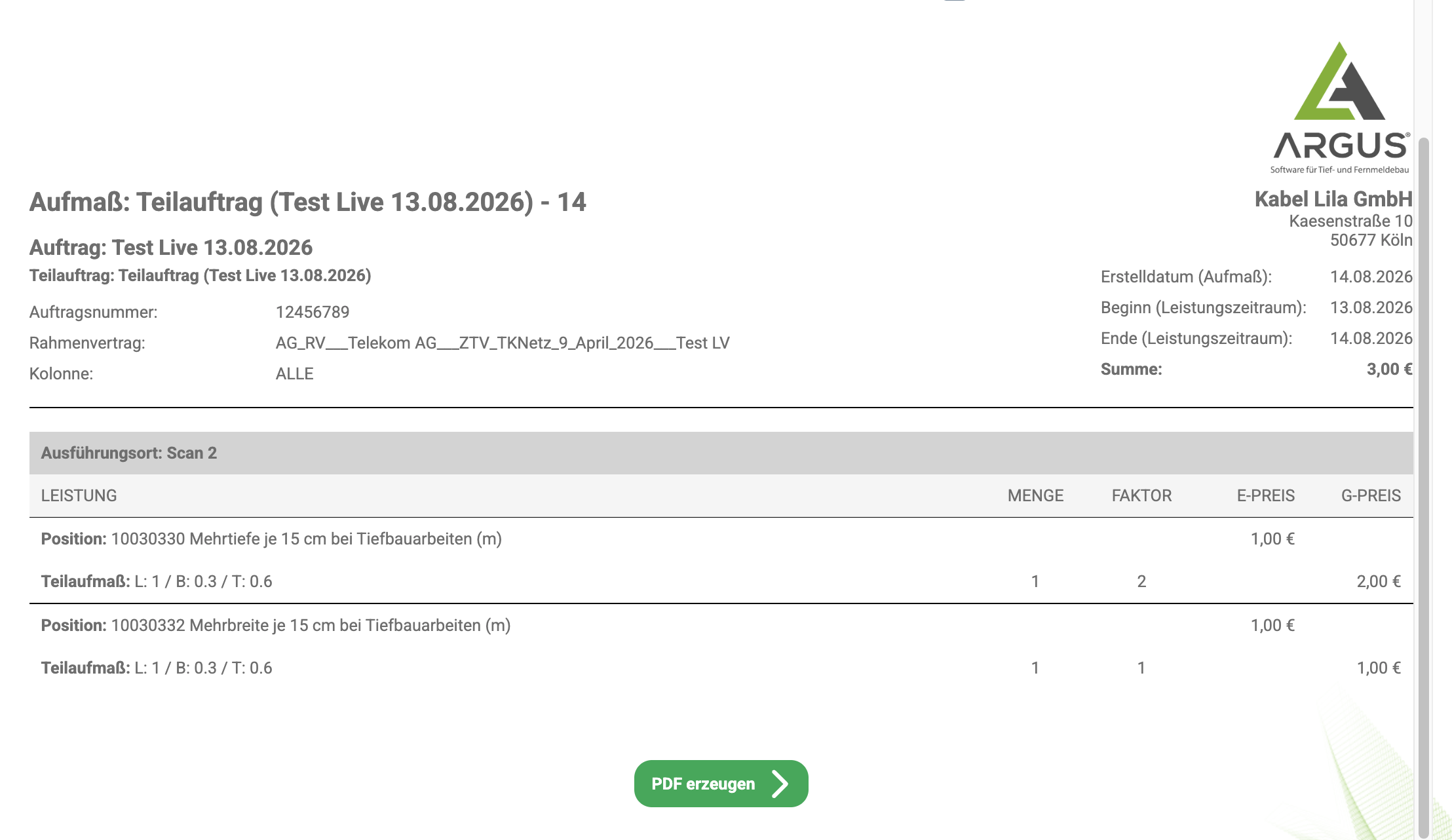Click the Kabel Lila GmbH company name
The height and width of the screenshot is (840, 1452).
1333,199
